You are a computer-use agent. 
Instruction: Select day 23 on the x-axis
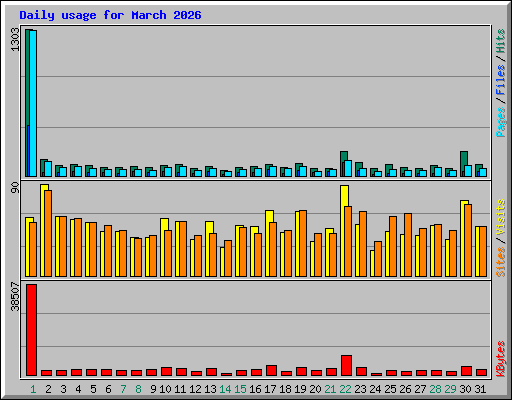pos(360,389)
